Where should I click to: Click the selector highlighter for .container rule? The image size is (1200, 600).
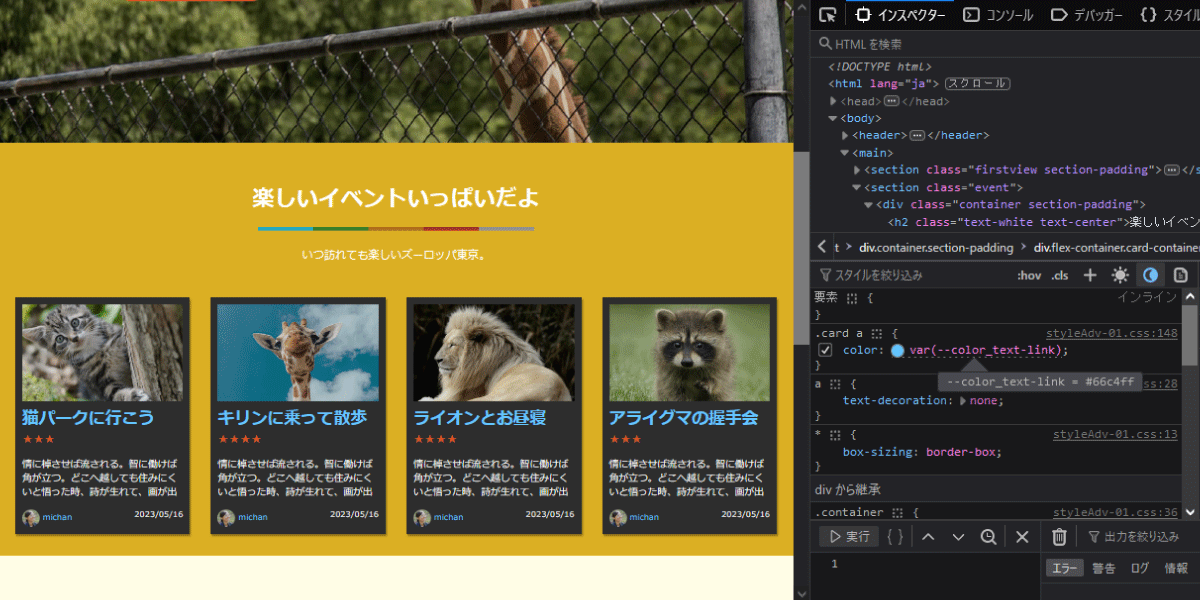[898, 513]
